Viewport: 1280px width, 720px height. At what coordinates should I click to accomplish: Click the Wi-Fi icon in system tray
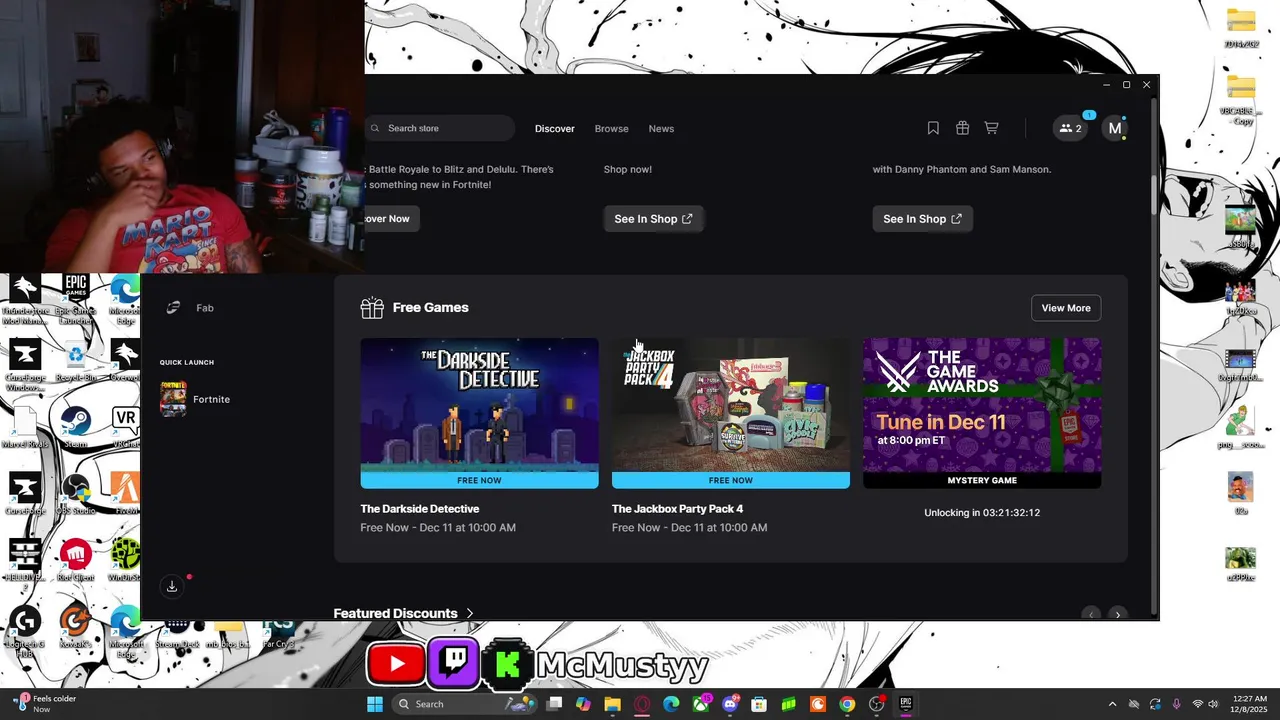pyautogui.click(x=1198, y=704)
